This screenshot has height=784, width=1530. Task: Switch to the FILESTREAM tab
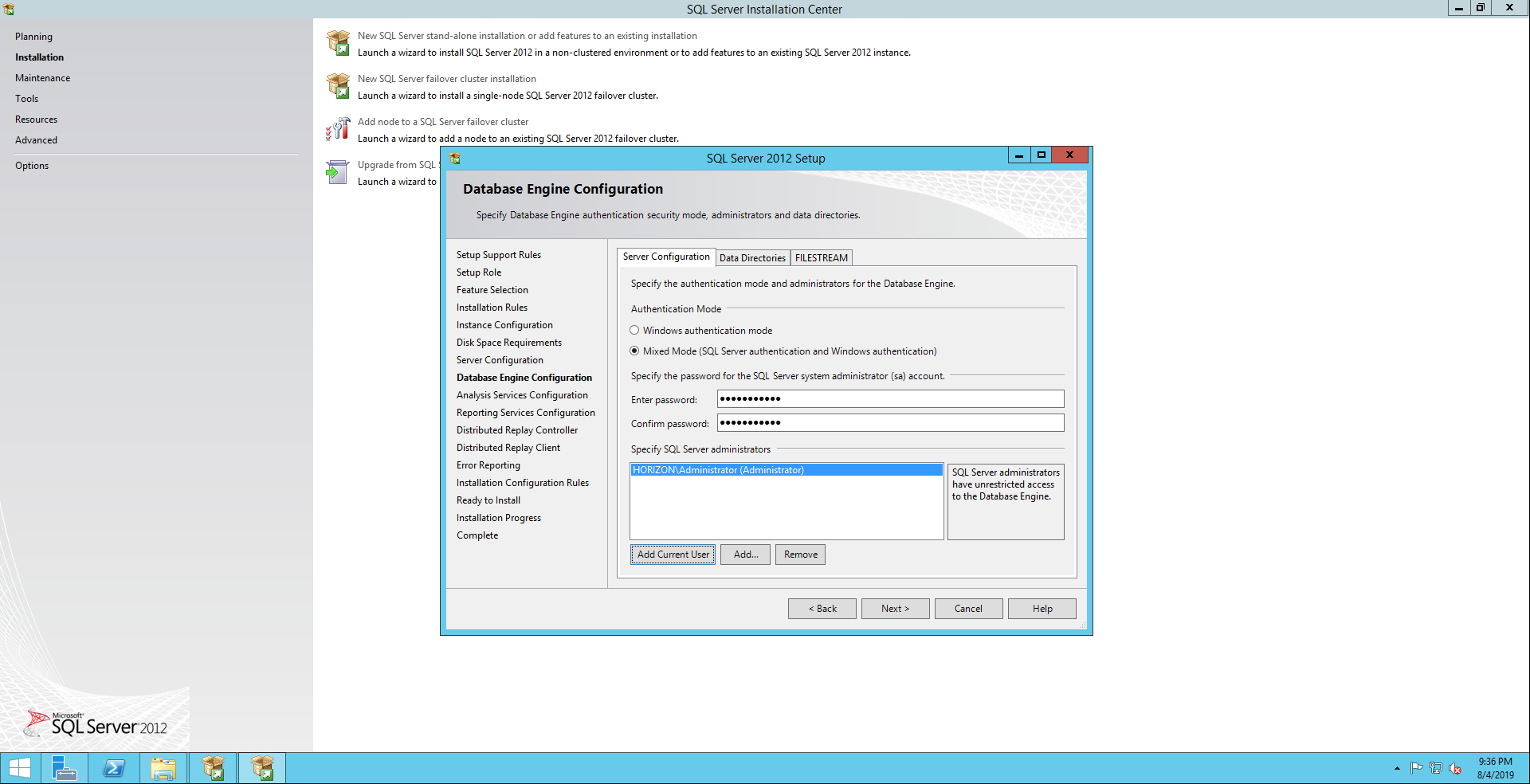pyautogui.click(x=821, y=258)
